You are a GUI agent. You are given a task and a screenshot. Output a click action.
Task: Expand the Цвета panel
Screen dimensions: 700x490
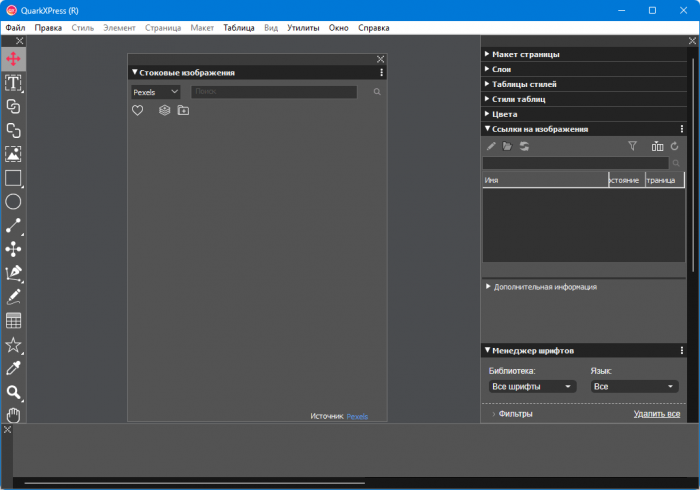pos(504,114)
